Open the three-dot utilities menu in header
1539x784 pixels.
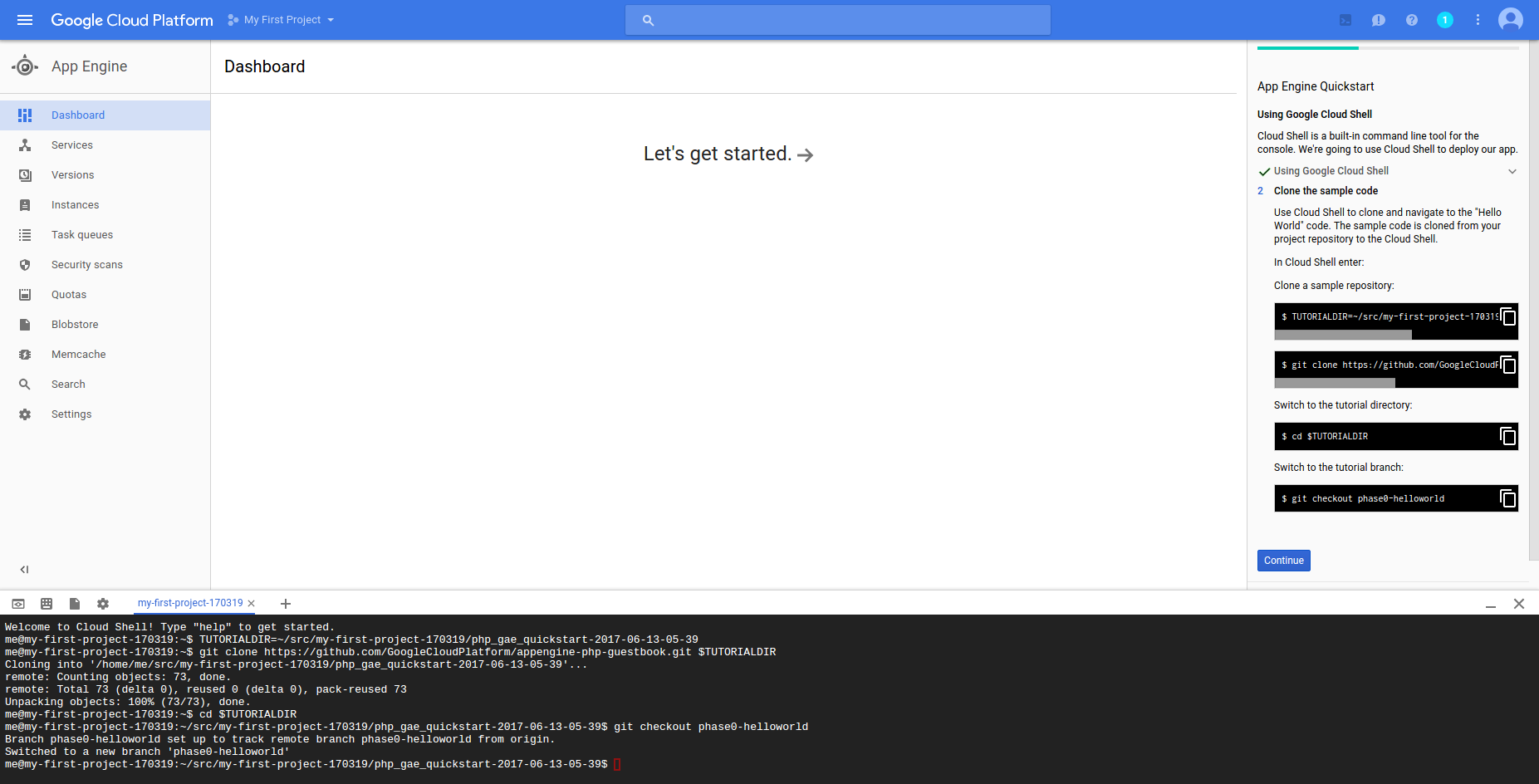point(1478,20)
